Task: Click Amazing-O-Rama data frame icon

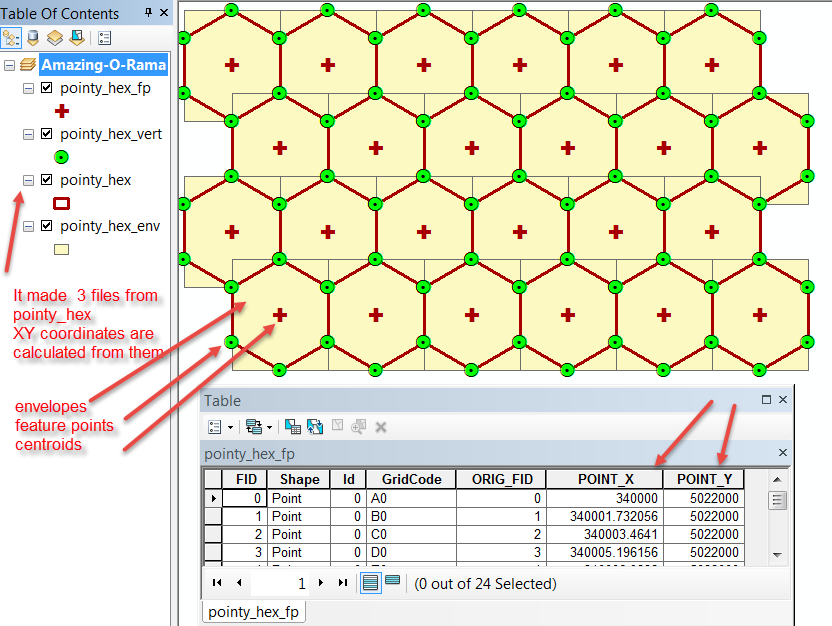Action: [28, 65]
